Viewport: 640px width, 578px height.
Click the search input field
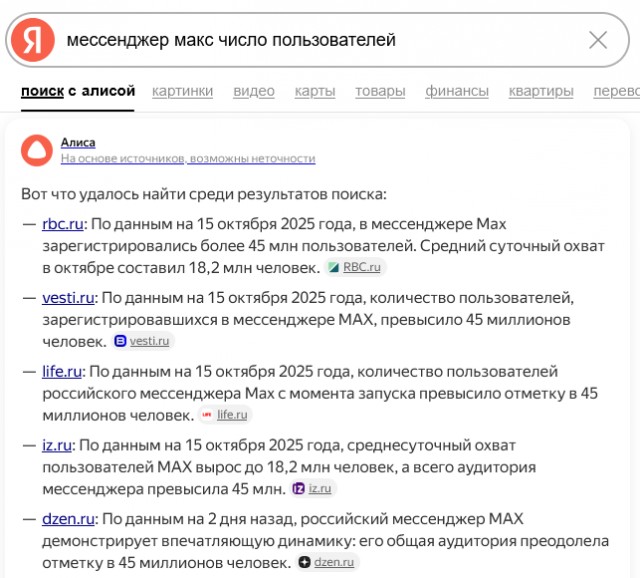(317, 40)
